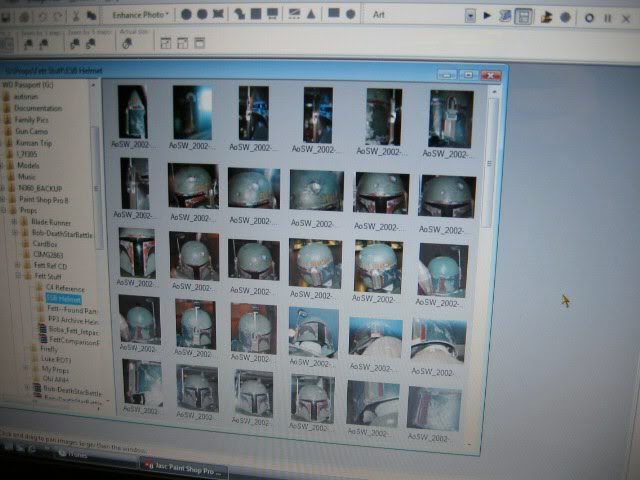The height and width of the screenshot is (480, 640).
Task: Click the Copy icon beside the scissors
Action: (92, 16)
